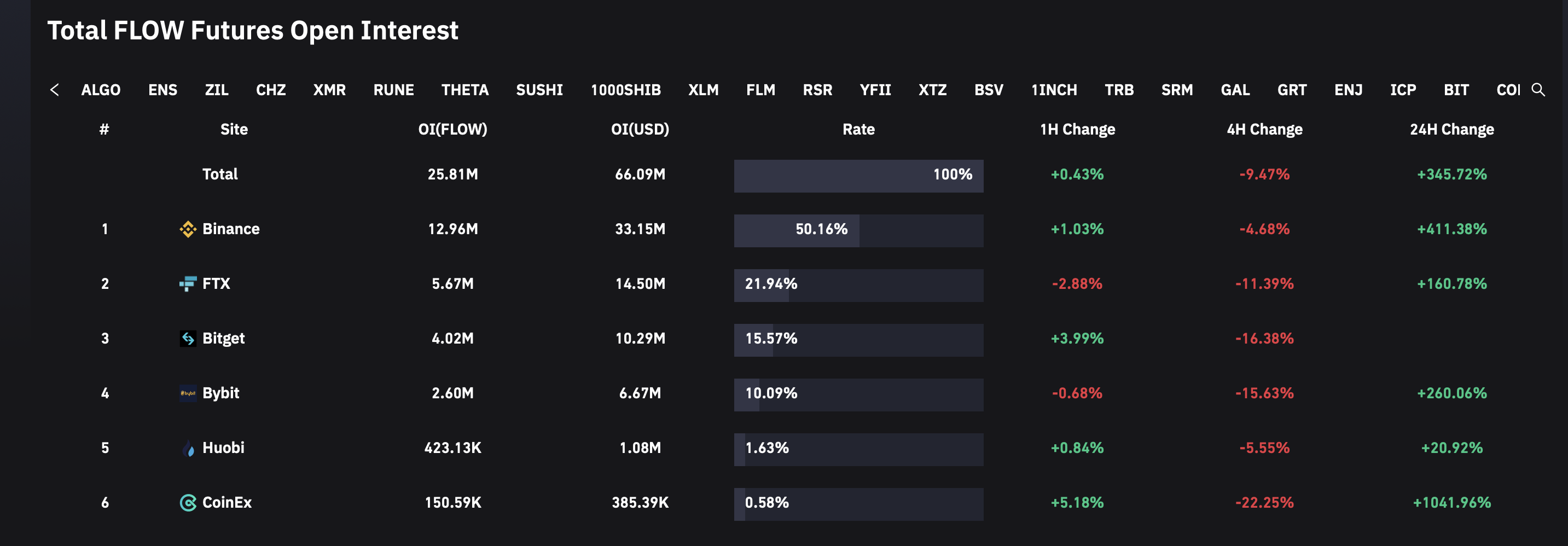
Task: Switch to the ICP coin tab
Action: (x=1403, y=90)
